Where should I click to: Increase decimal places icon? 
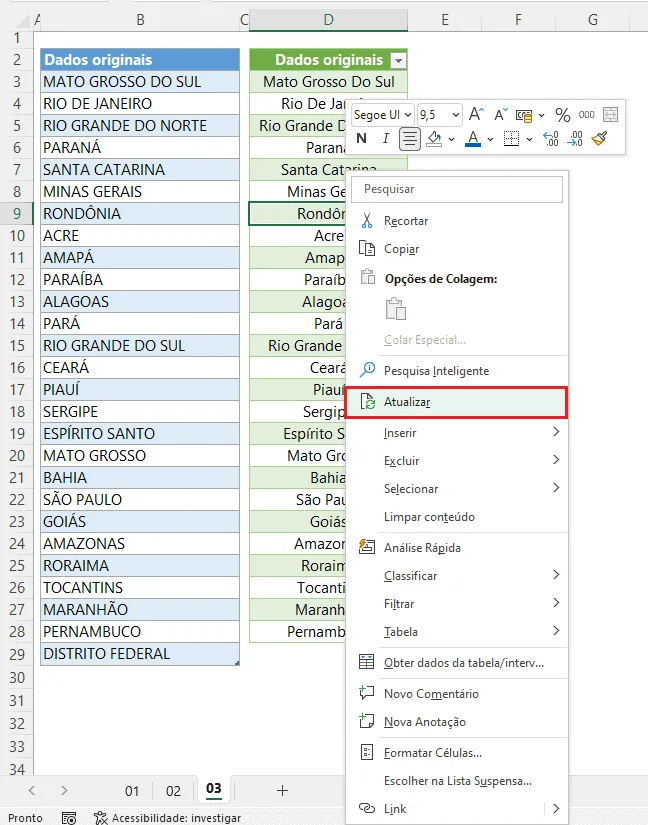click(x=551, y=139)
